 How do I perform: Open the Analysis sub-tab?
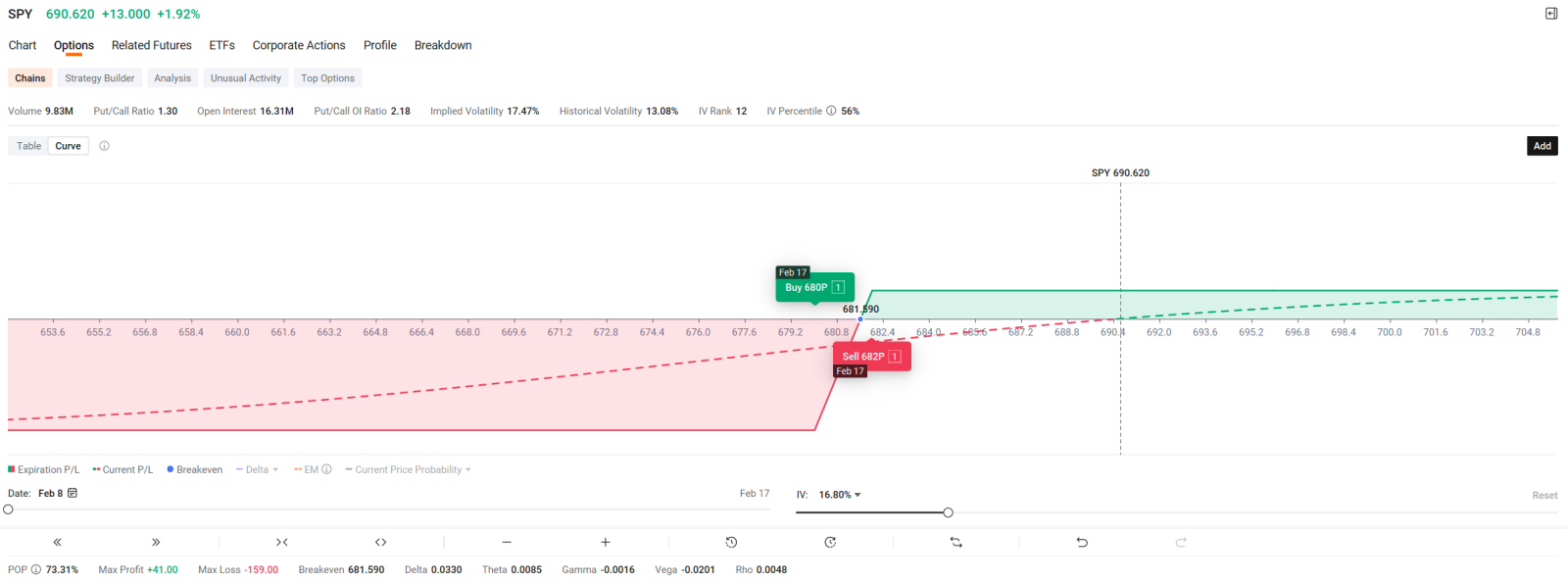coord(172,78)
